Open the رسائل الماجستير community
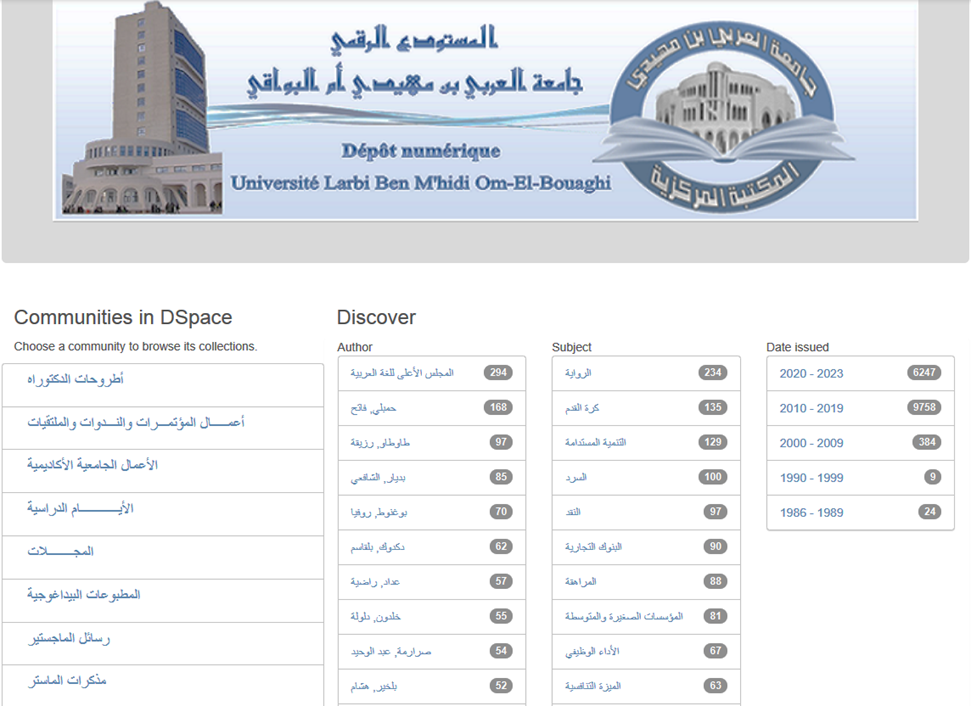The width and height of the screenshot is (971, 706). 69,638
